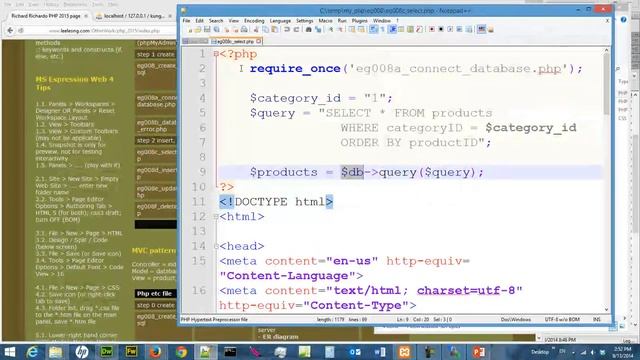
Task: Click the require_once keyword on line 2
Action: (x=295, y=69)
